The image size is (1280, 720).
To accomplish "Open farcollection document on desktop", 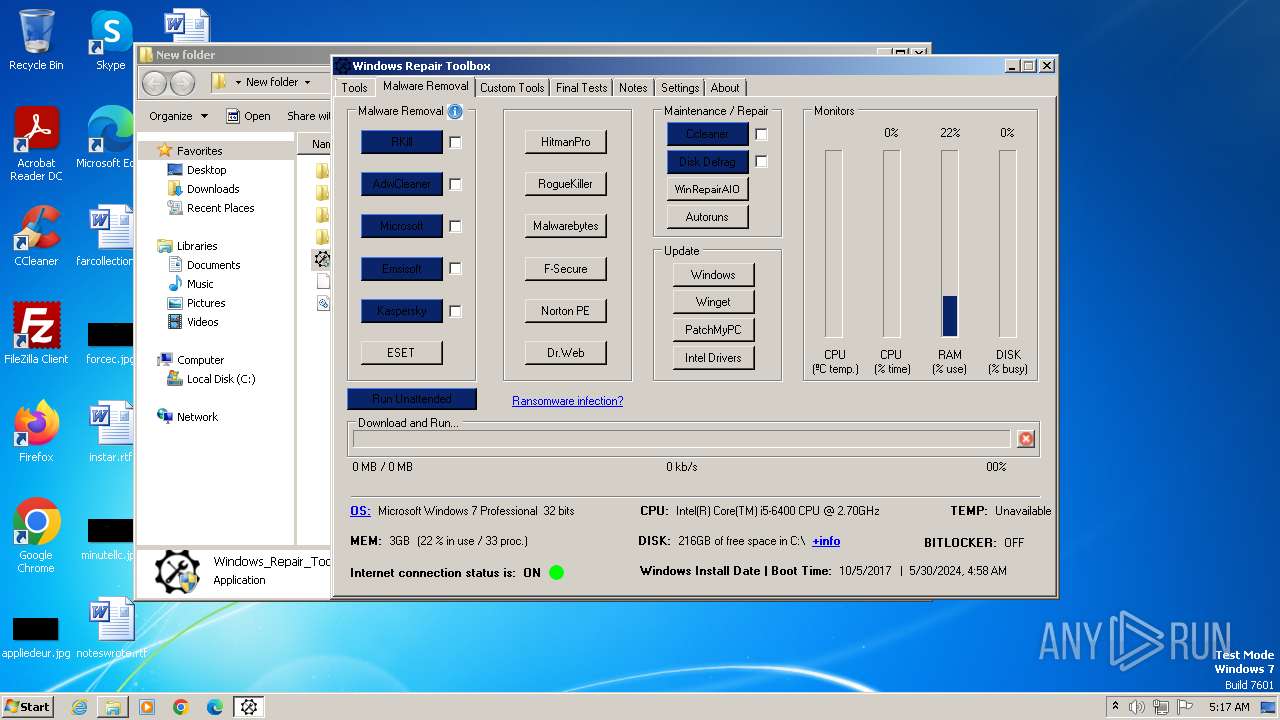I will [x=108, y=236].
